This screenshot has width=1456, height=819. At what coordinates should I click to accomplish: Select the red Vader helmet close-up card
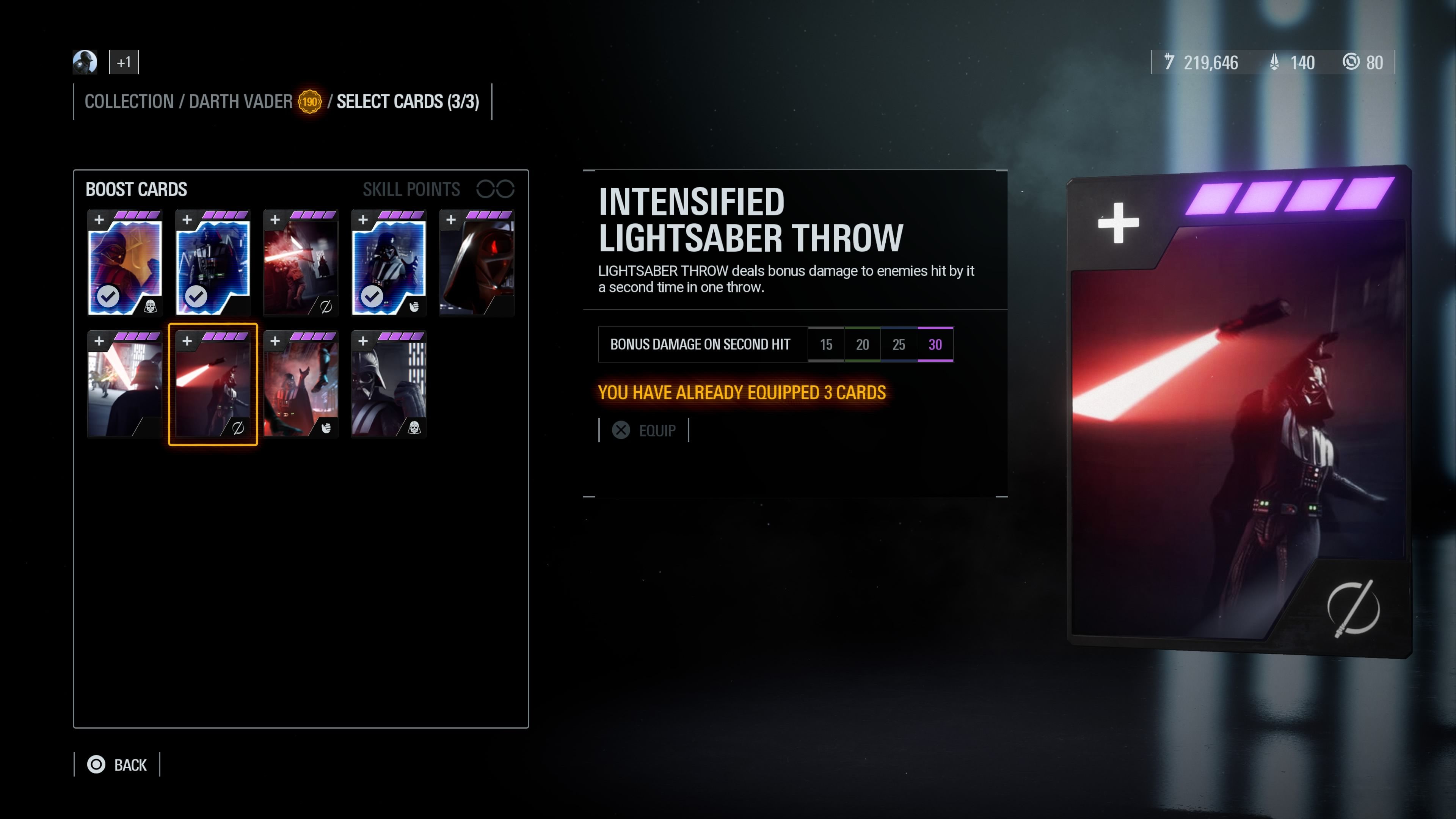(477, 263)
